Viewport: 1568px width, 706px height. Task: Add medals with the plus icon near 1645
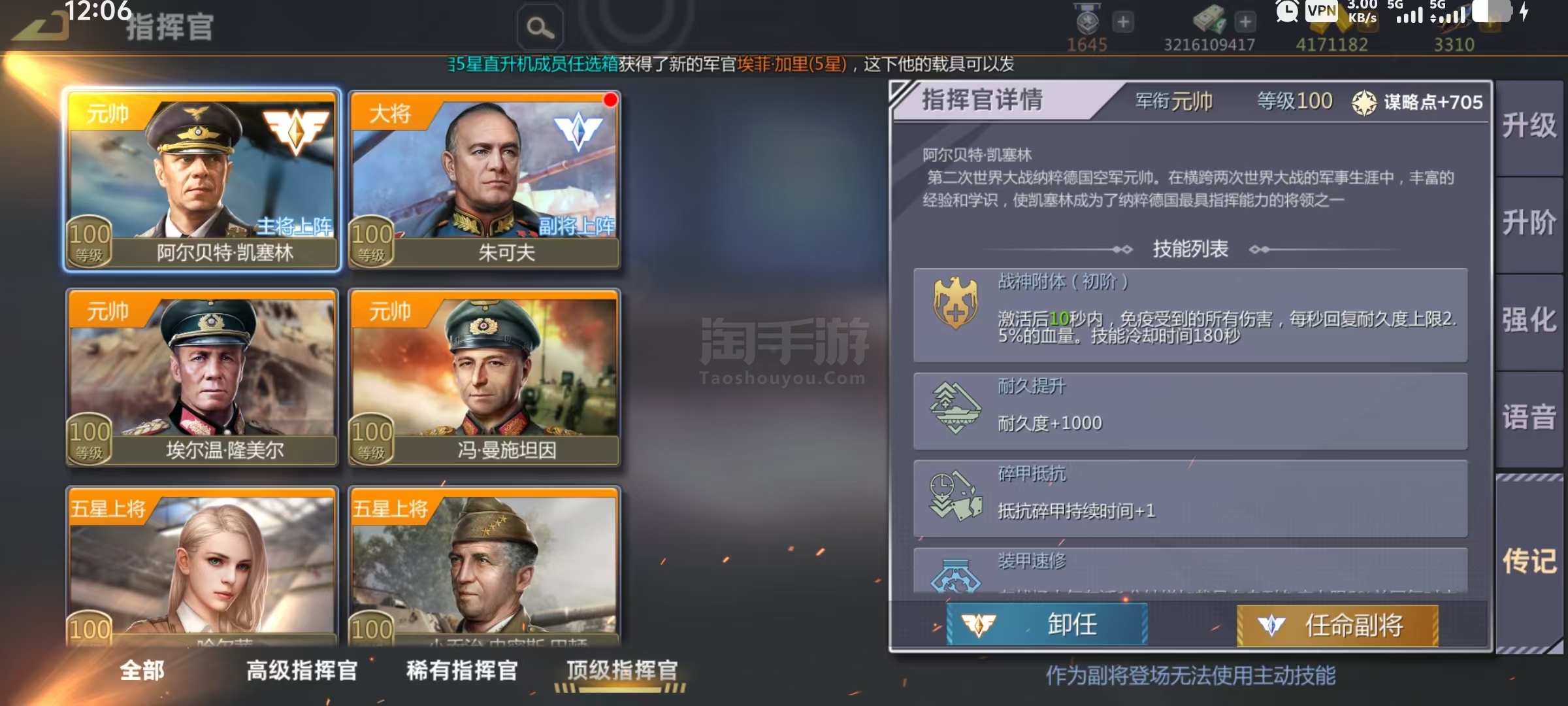(1122, 22)
